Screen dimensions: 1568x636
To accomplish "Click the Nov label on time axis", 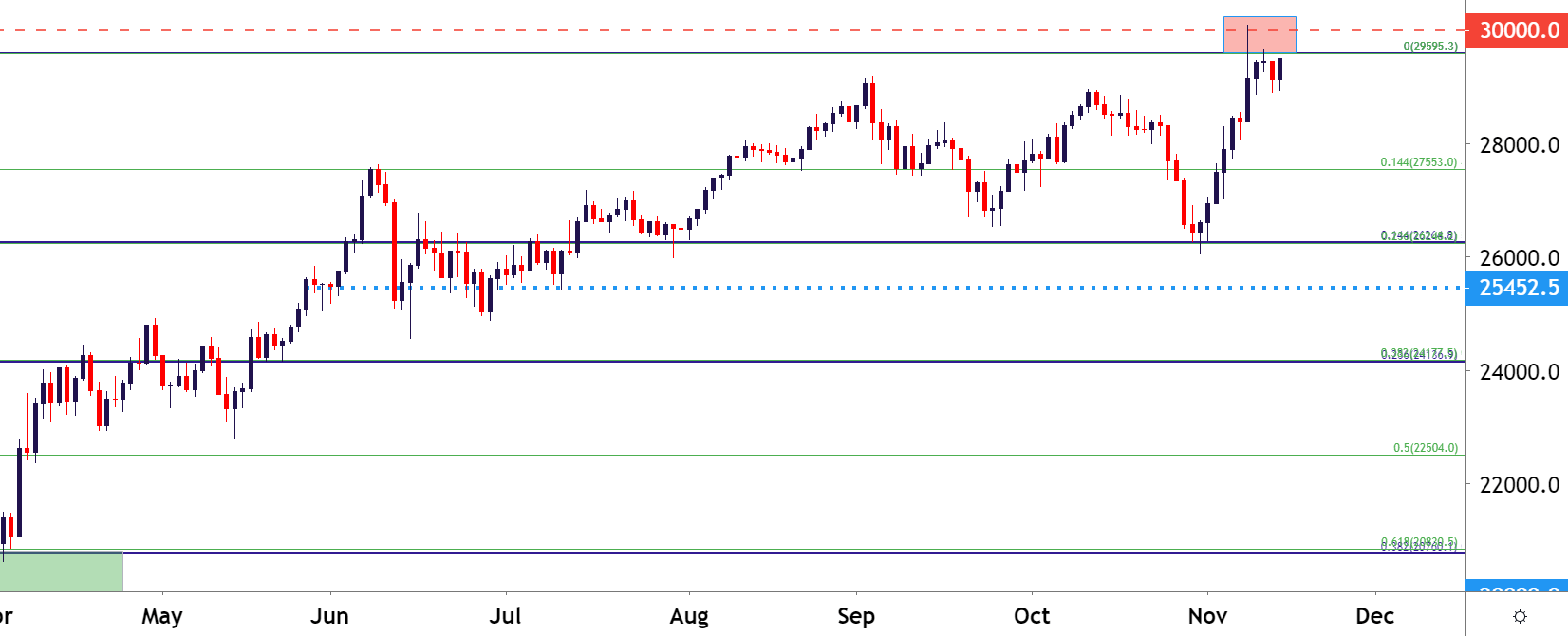I will tap(1207, 616).
